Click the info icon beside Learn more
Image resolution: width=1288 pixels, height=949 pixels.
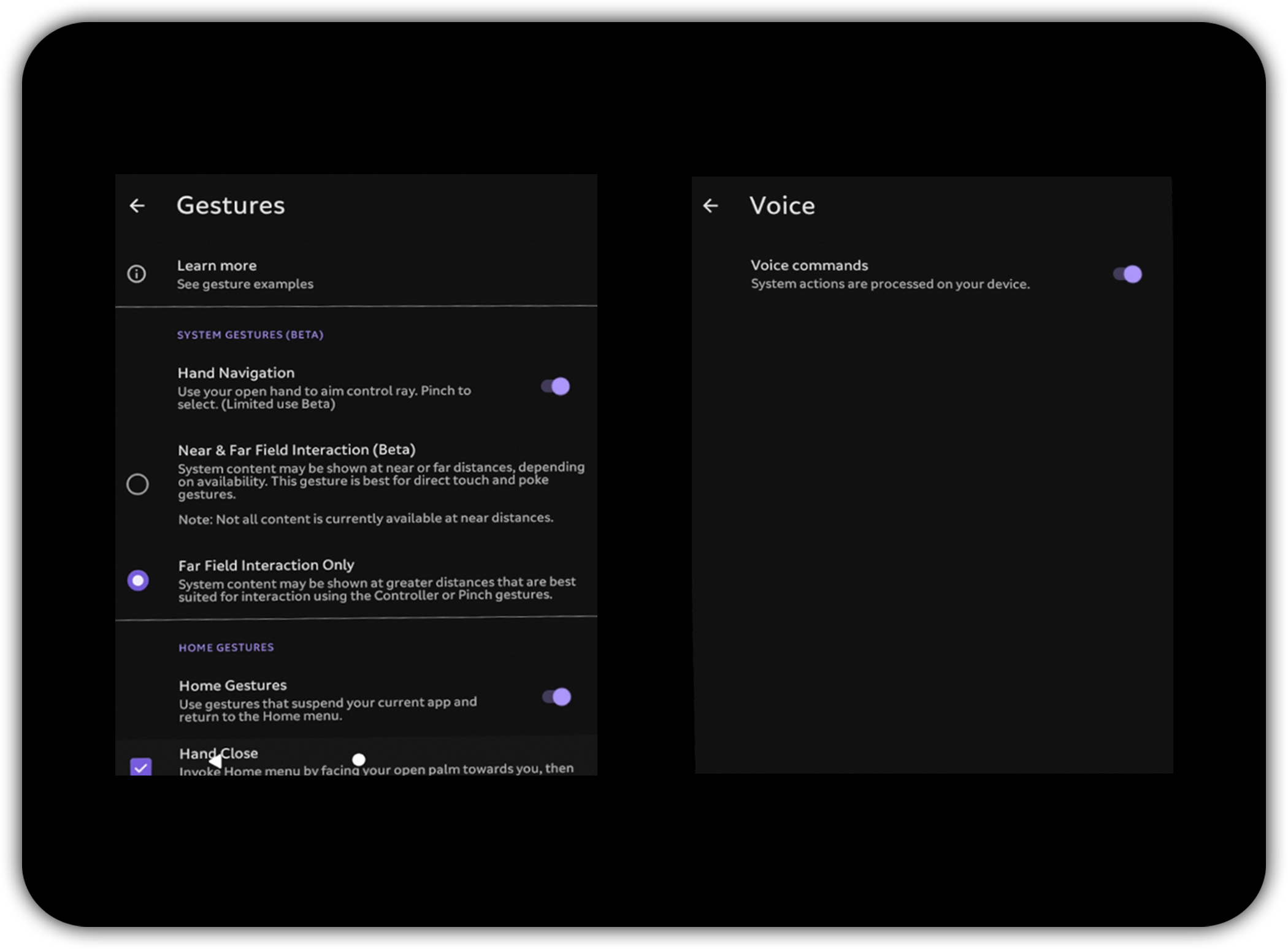coord(136,273)
